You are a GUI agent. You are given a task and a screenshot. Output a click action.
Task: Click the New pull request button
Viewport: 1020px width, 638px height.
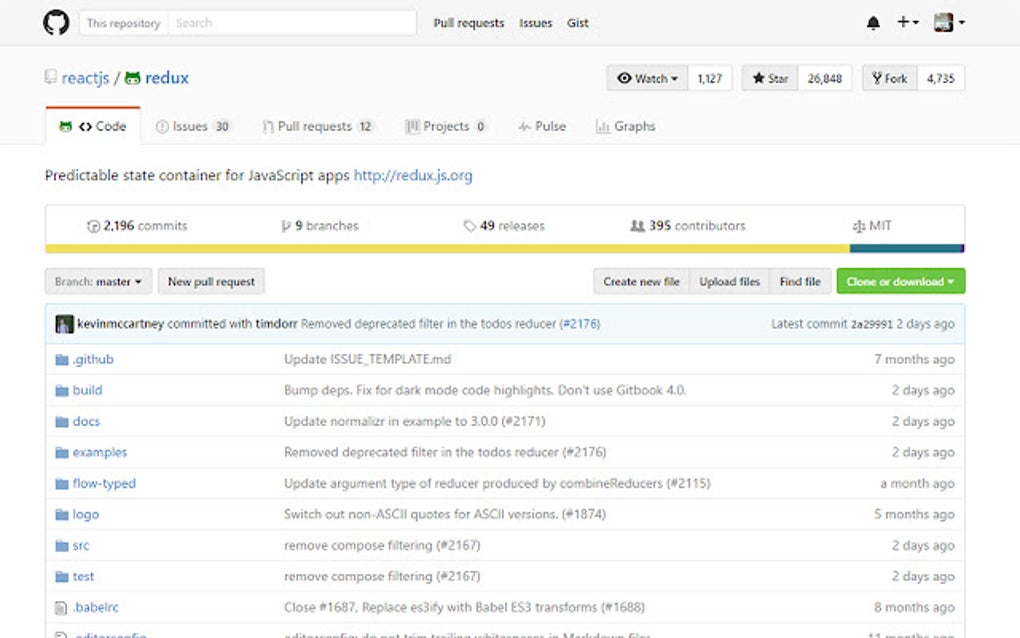point(211,282)
